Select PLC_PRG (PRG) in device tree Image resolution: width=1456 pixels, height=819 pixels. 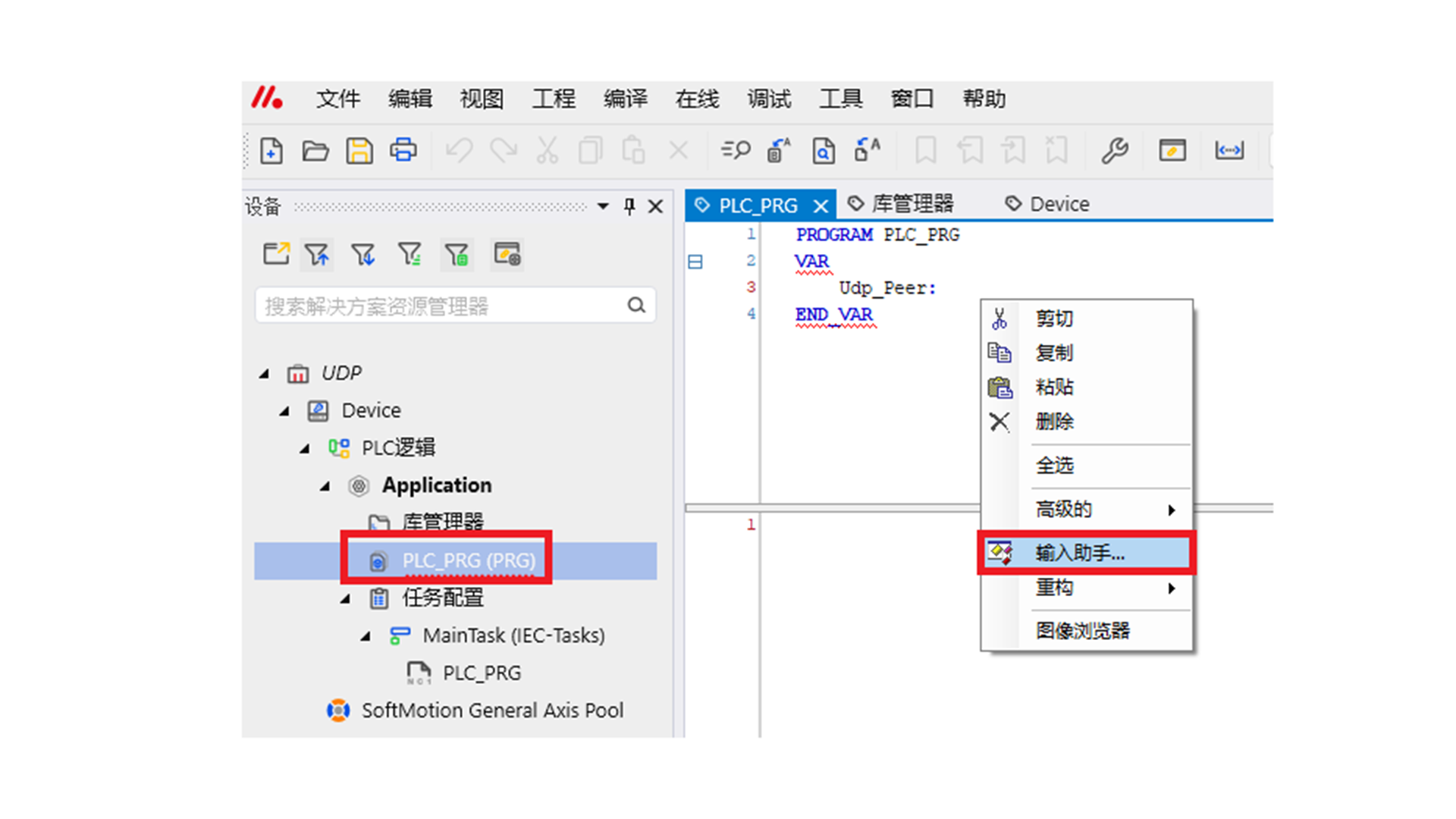(x=468, y=560)
